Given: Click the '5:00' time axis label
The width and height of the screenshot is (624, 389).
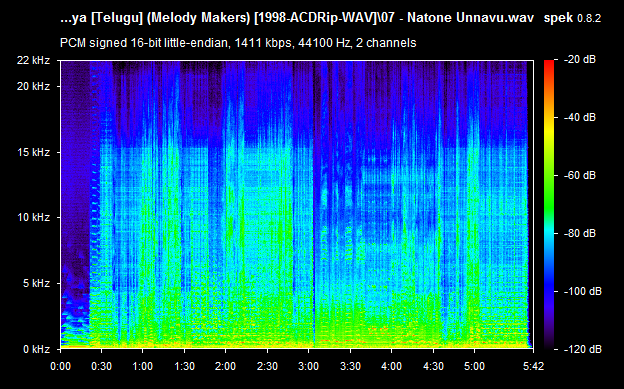Looking at the screenshot, I should [x=474, y=366].
